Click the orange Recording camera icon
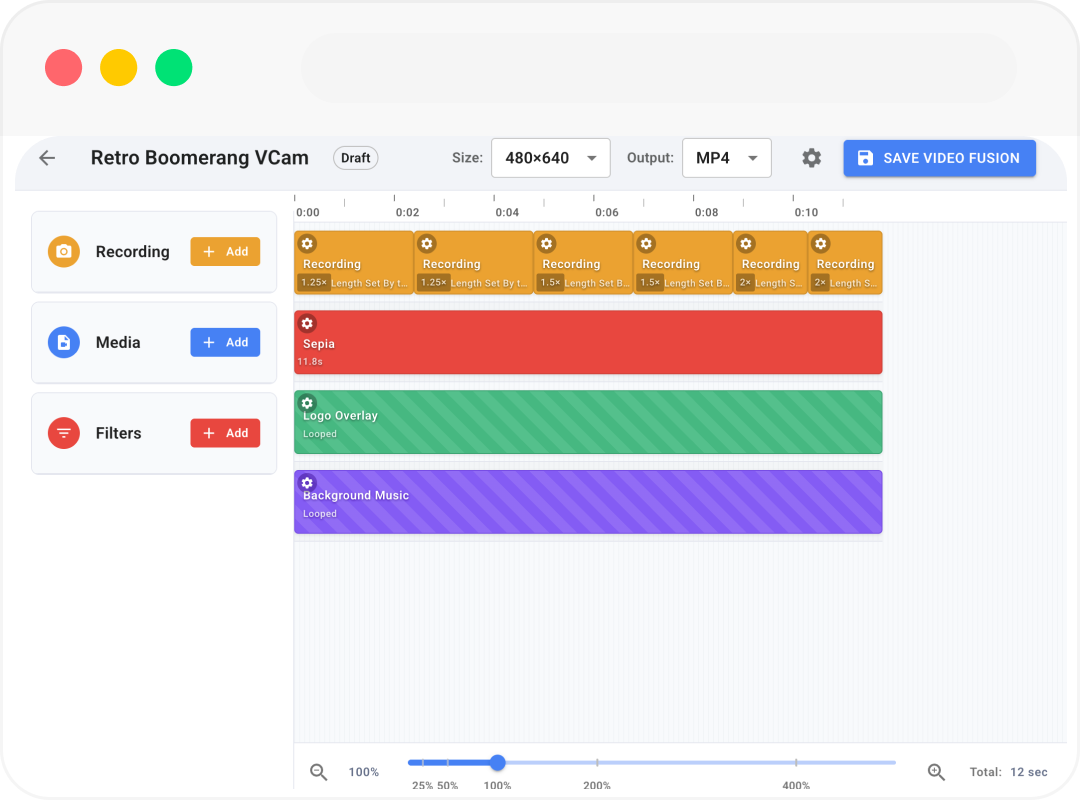1080x800 pixels. 64,252
